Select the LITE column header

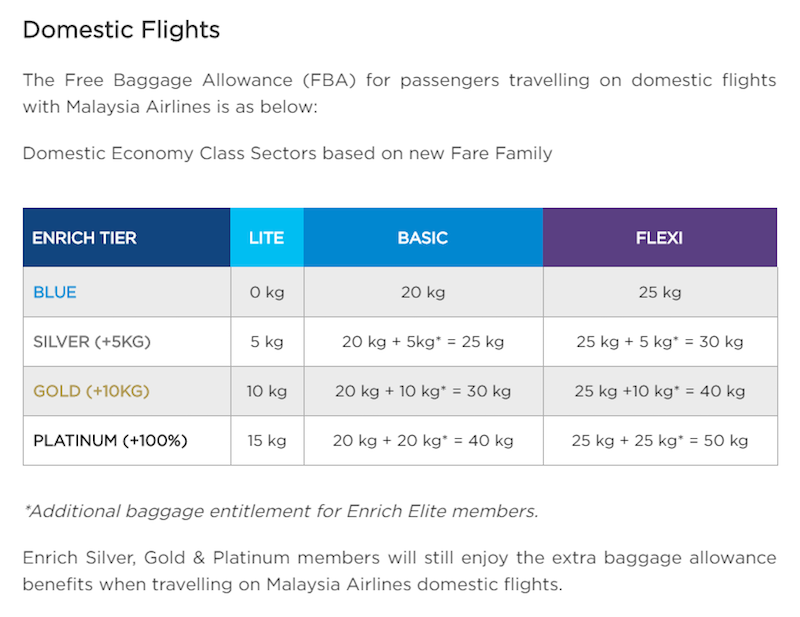tap(266, 238)
